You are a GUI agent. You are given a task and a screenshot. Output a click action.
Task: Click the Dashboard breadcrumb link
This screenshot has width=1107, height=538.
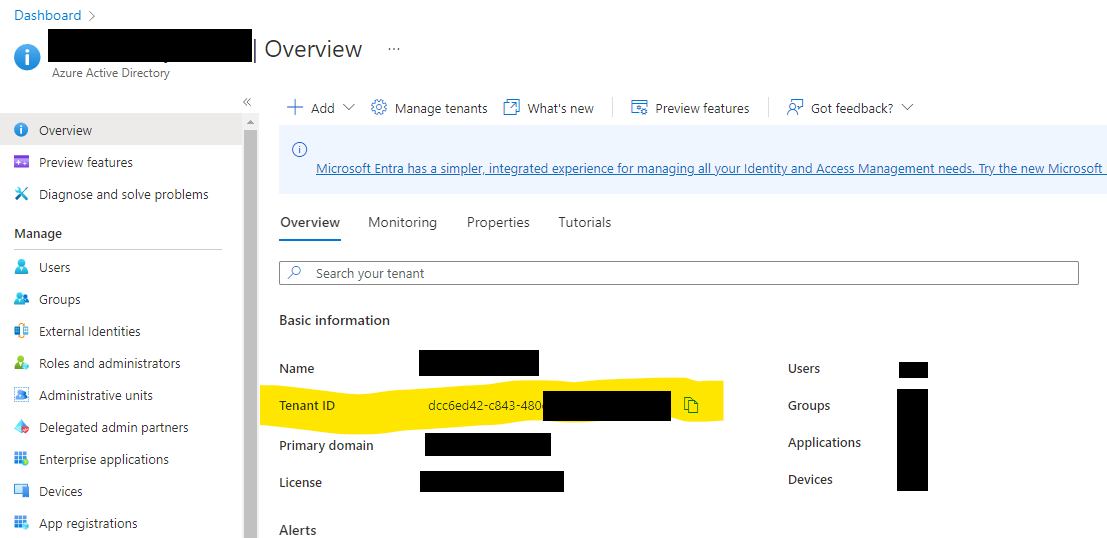[47, 15]
